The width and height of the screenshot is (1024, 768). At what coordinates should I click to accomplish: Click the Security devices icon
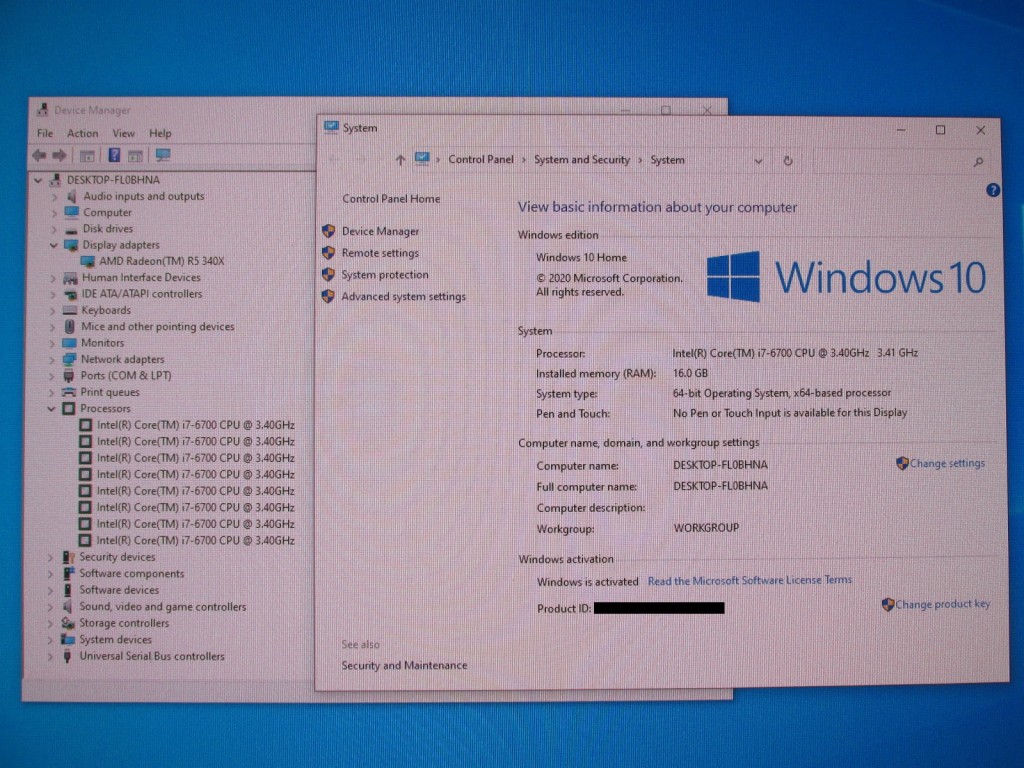[68, 557]
